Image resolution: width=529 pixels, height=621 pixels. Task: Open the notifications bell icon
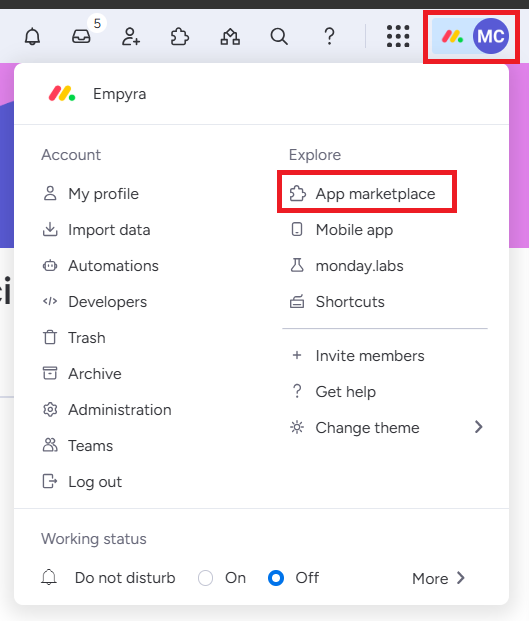32,37
